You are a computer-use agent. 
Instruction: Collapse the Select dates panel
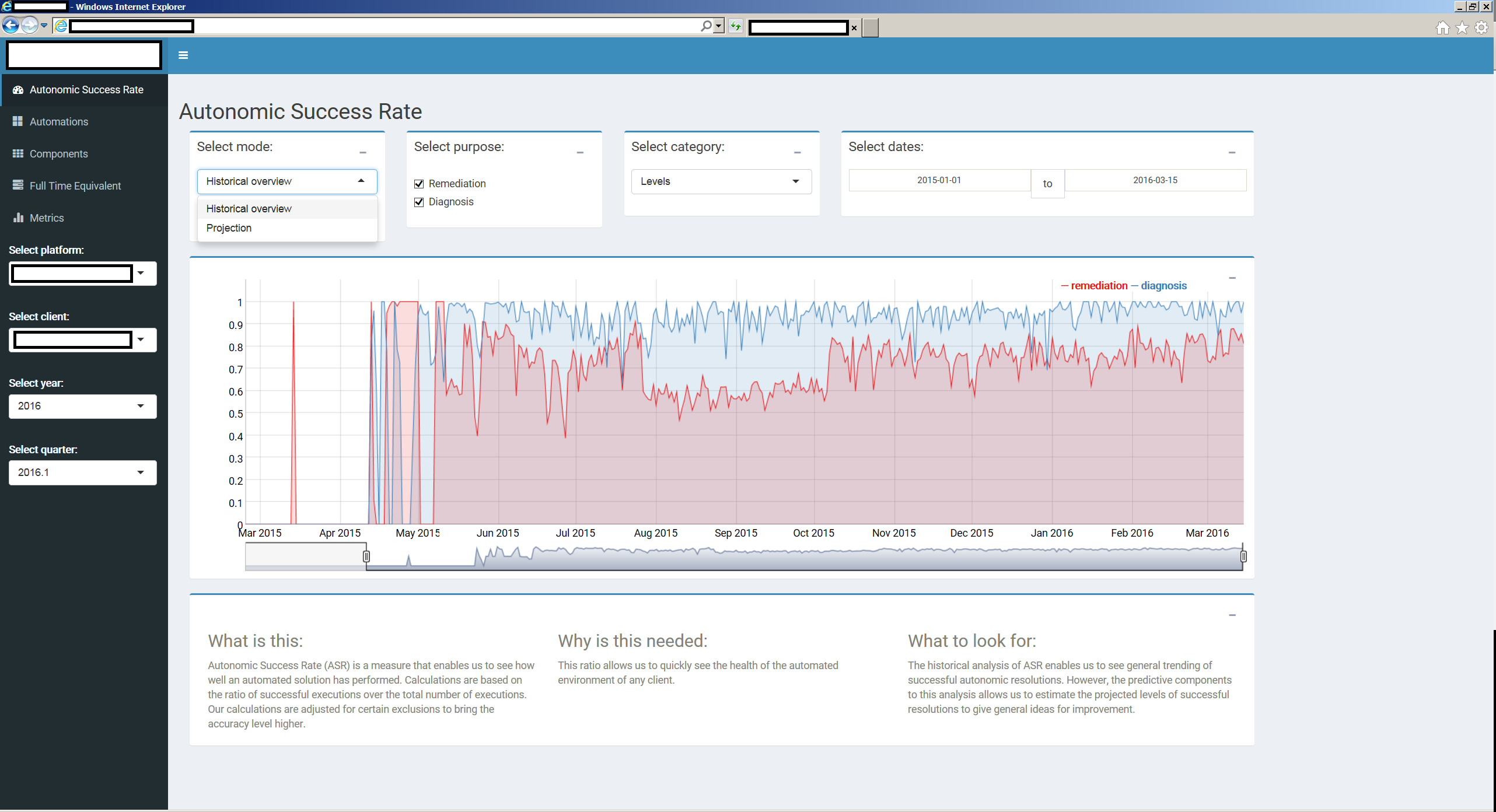(1232, 152)
